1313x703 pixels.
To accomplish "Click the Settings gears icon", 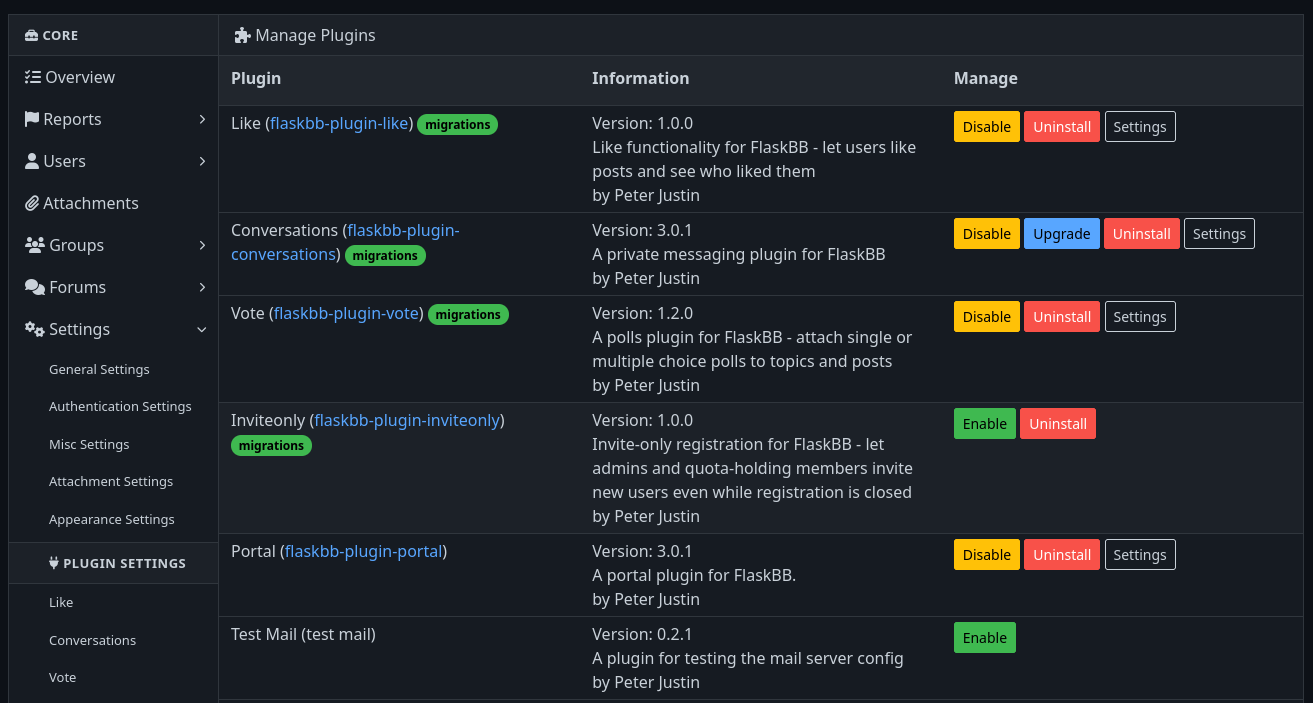I will pyautogui.click(x=34, y=329).
